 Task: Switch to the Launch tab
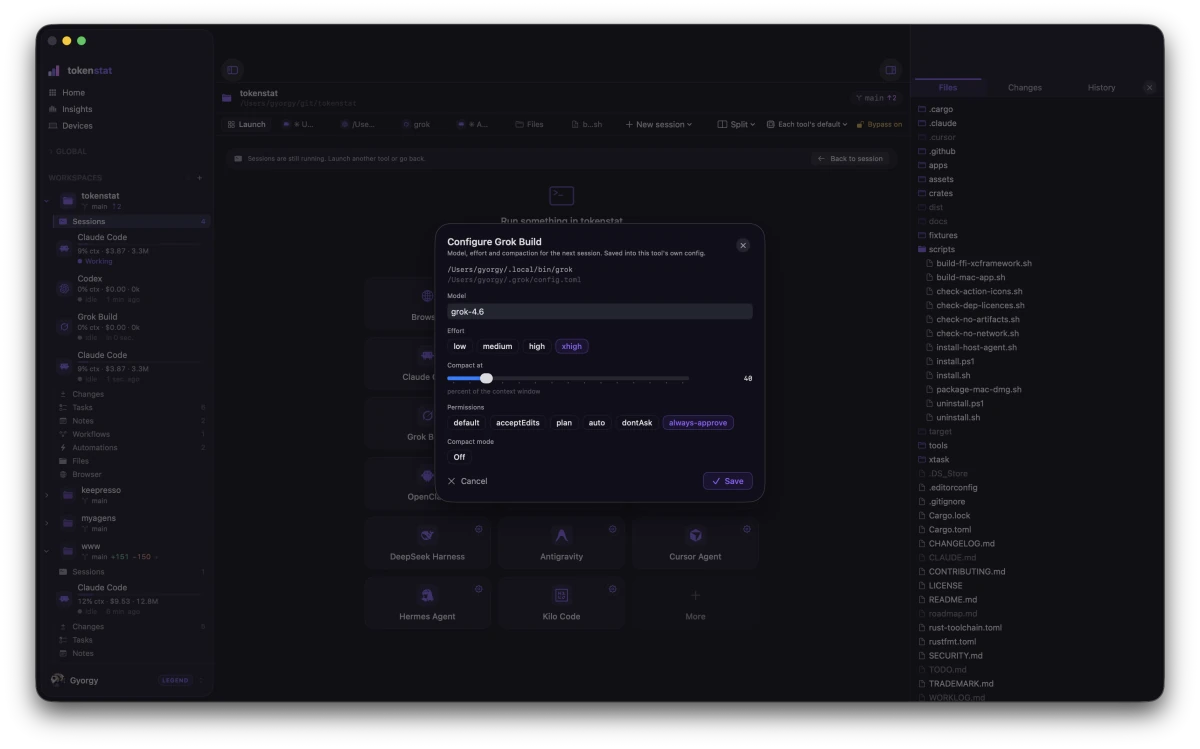(x=247, y=124)
